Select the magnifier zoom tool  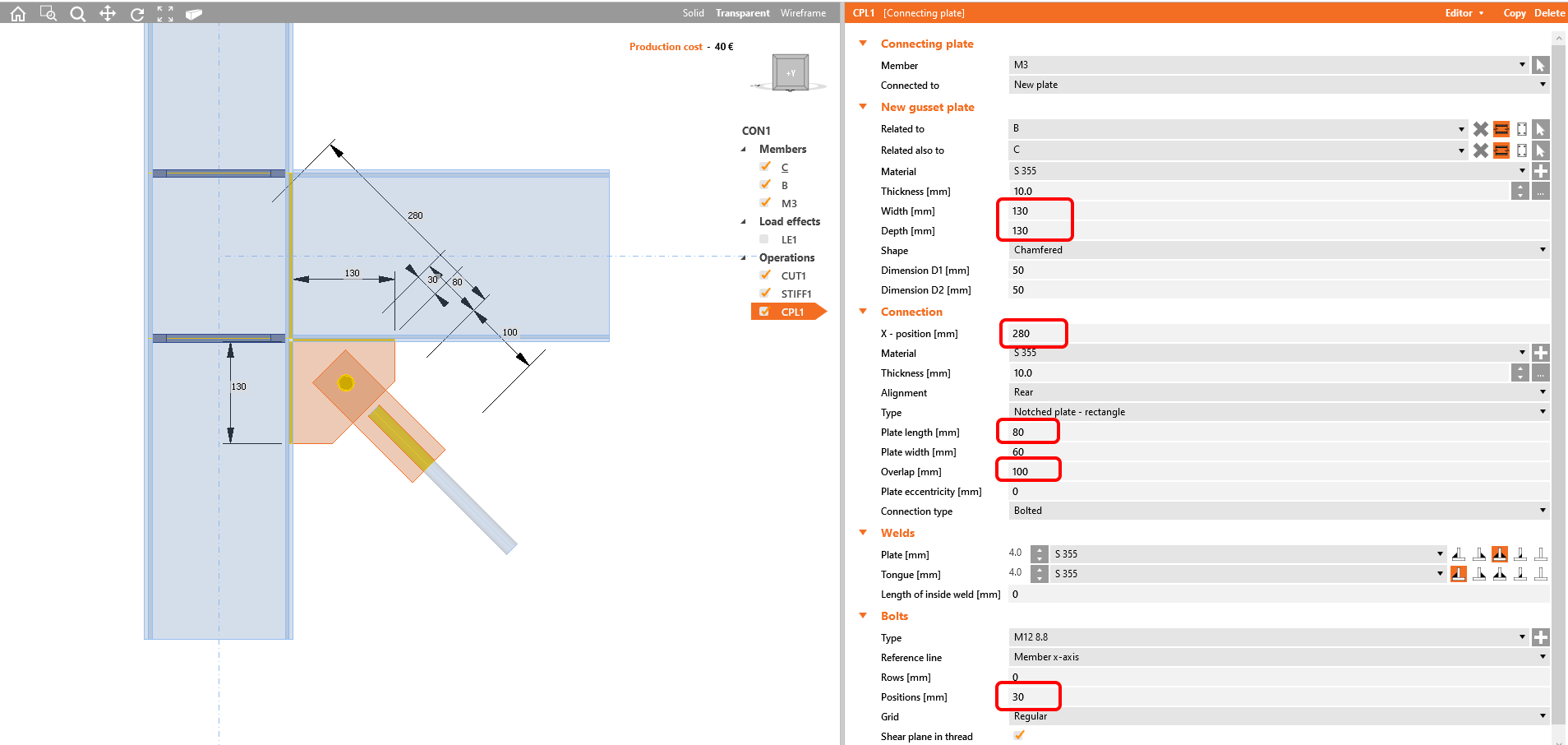pyautogui.click(x=77, y=13)
